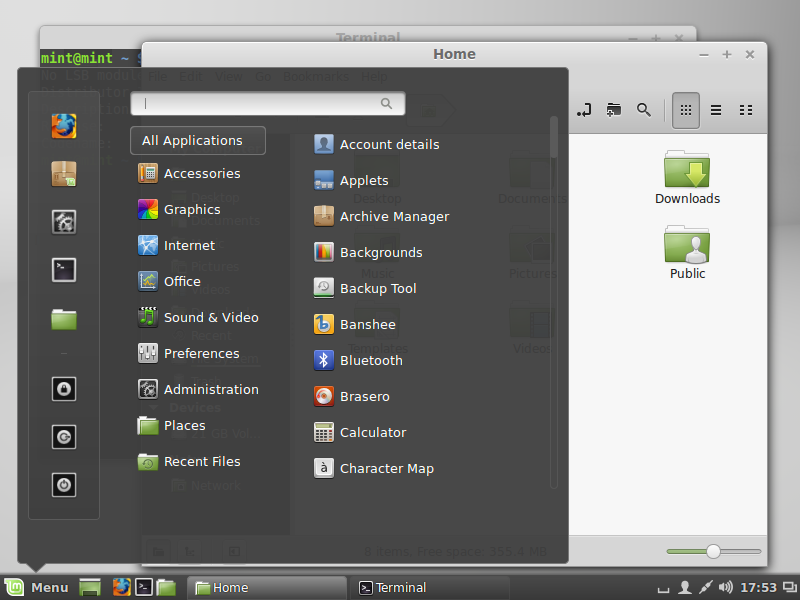Adjust the zoom slider in Home window

point(713,552)
